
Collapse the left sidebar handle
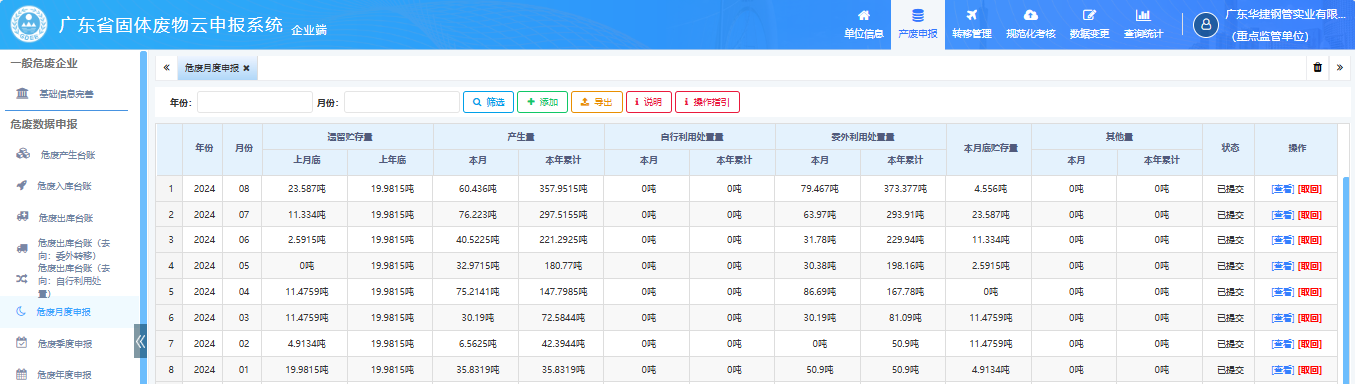point(140,341)
